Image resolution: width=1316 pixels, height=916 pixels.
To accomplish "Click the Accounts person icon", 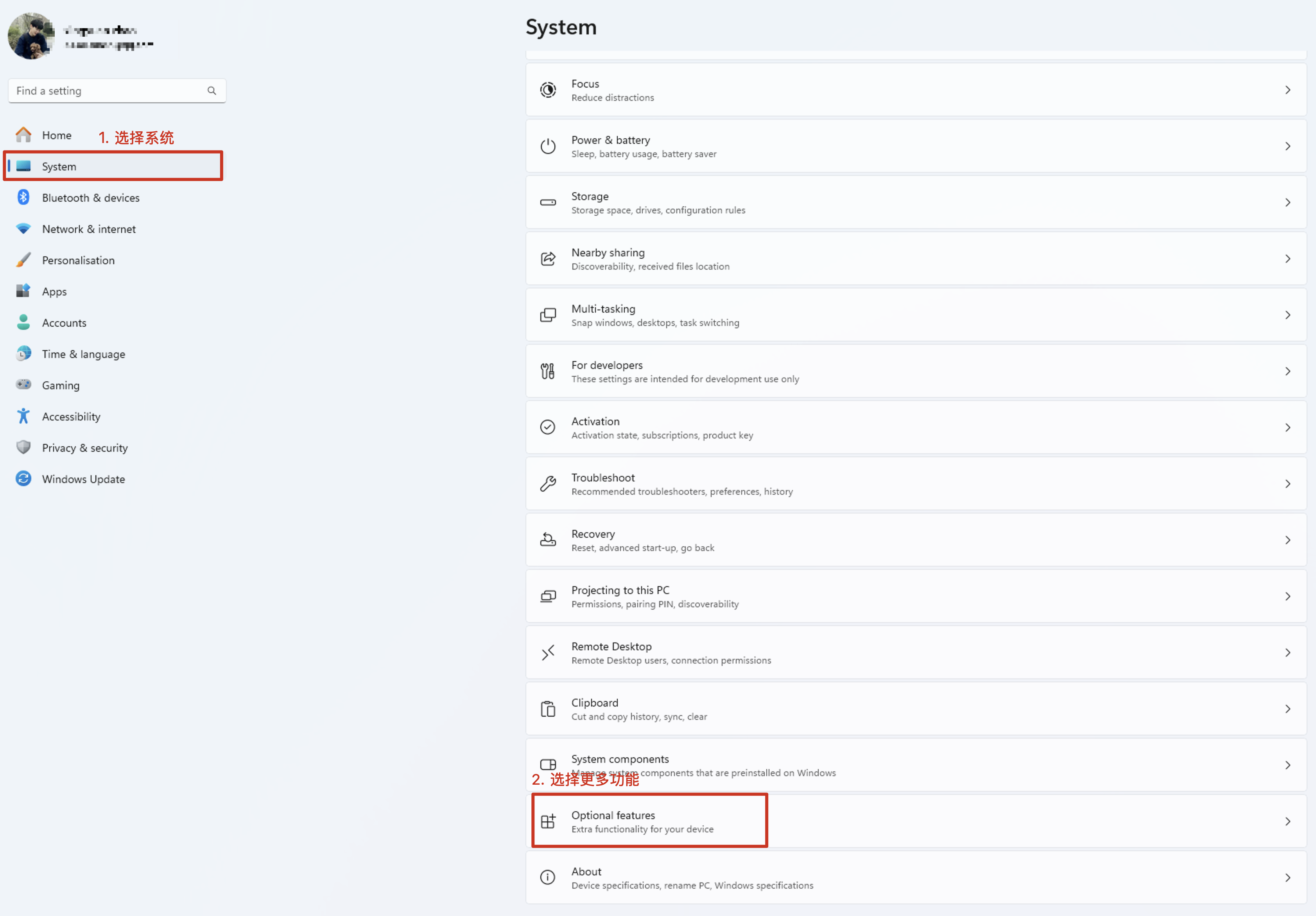I will point(23,322).
